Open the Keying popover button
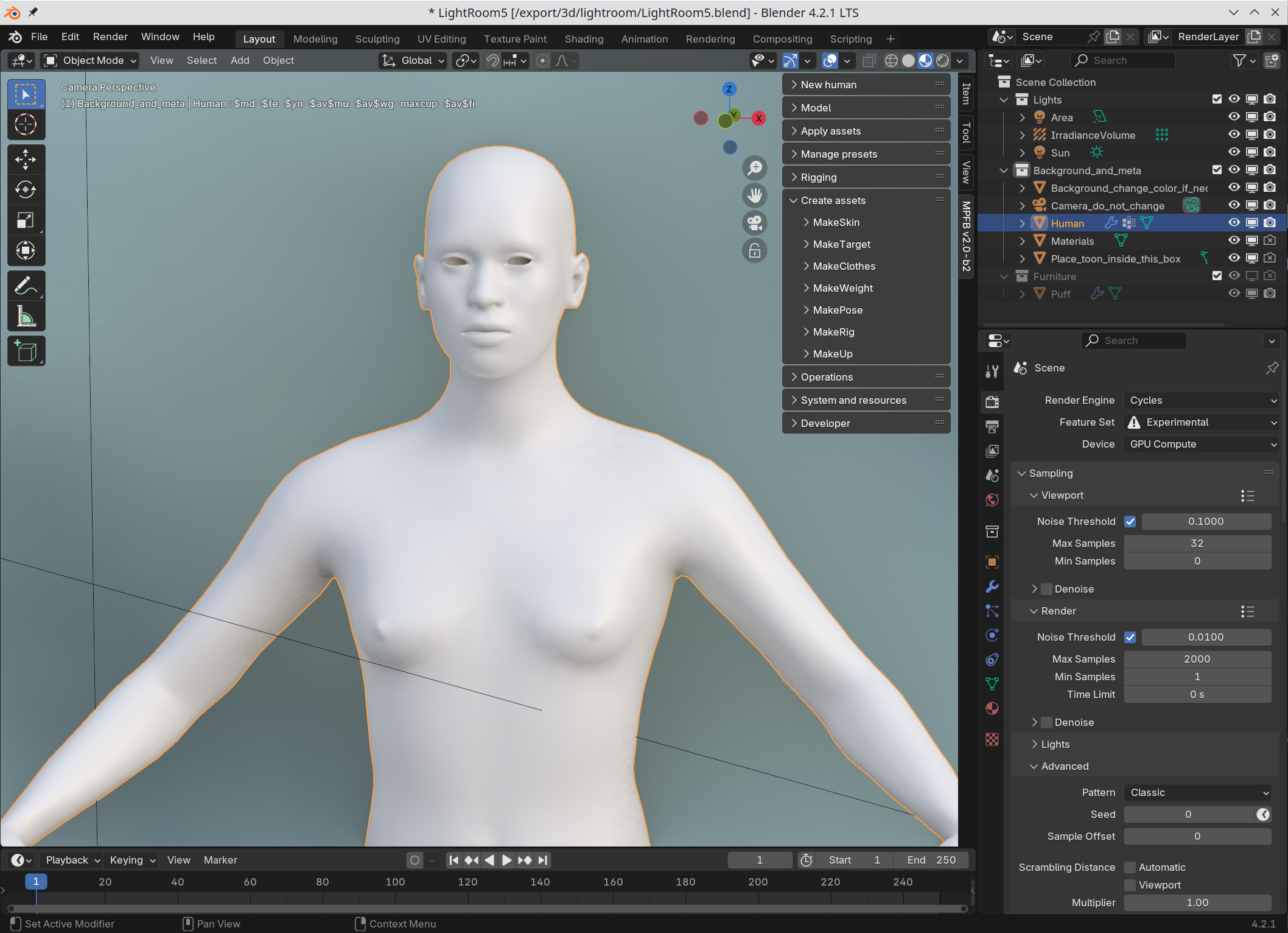 coord(133,860)
